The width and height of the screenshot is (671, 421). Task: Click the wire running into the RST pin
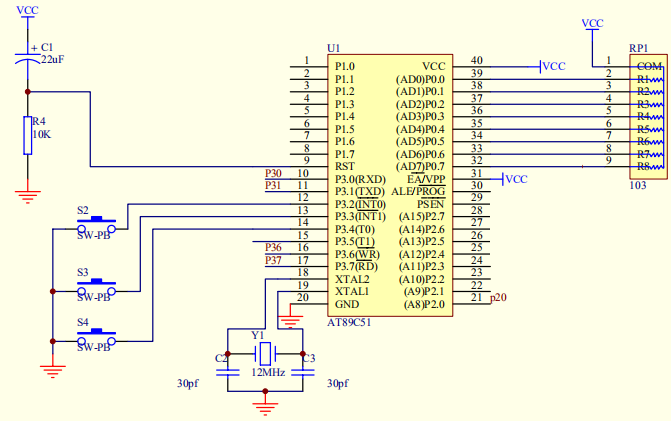pyautogui.click(x=190, y=166)
